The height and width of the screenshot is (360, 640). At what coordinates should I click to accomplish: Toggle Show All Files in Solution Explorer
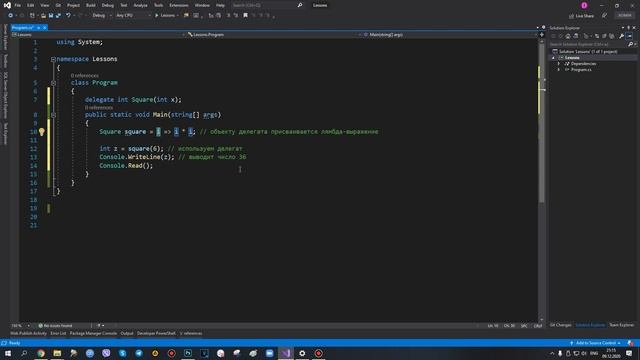tap(611, 36)
